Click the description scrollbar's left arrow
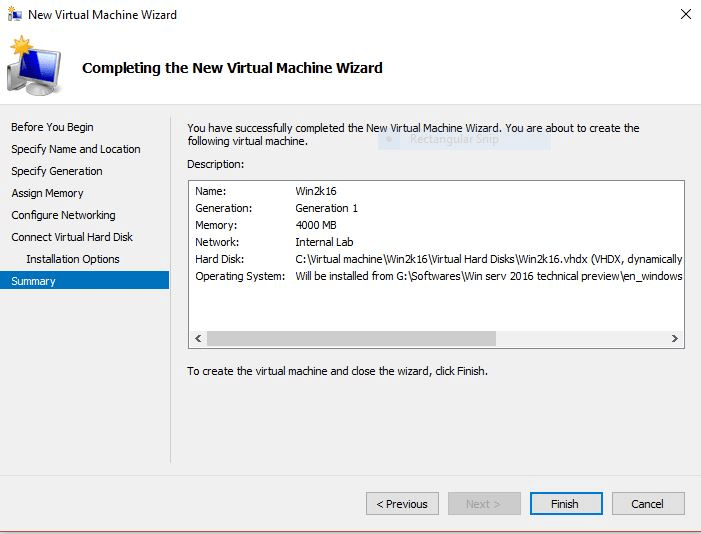Image resolution: width=701 pixels, height=534 pixels. click(197, 339)
